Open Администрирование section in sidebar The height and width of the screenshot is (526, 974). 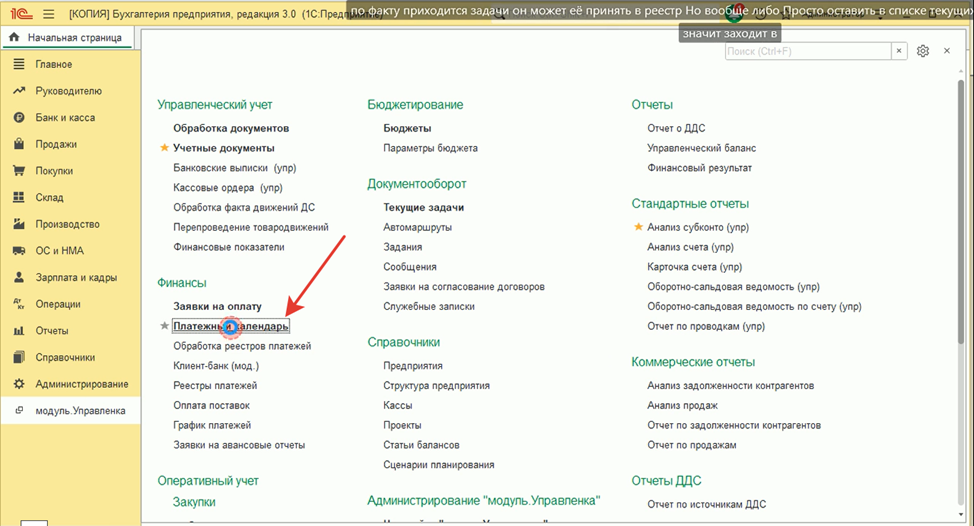[x=70, y=384]
